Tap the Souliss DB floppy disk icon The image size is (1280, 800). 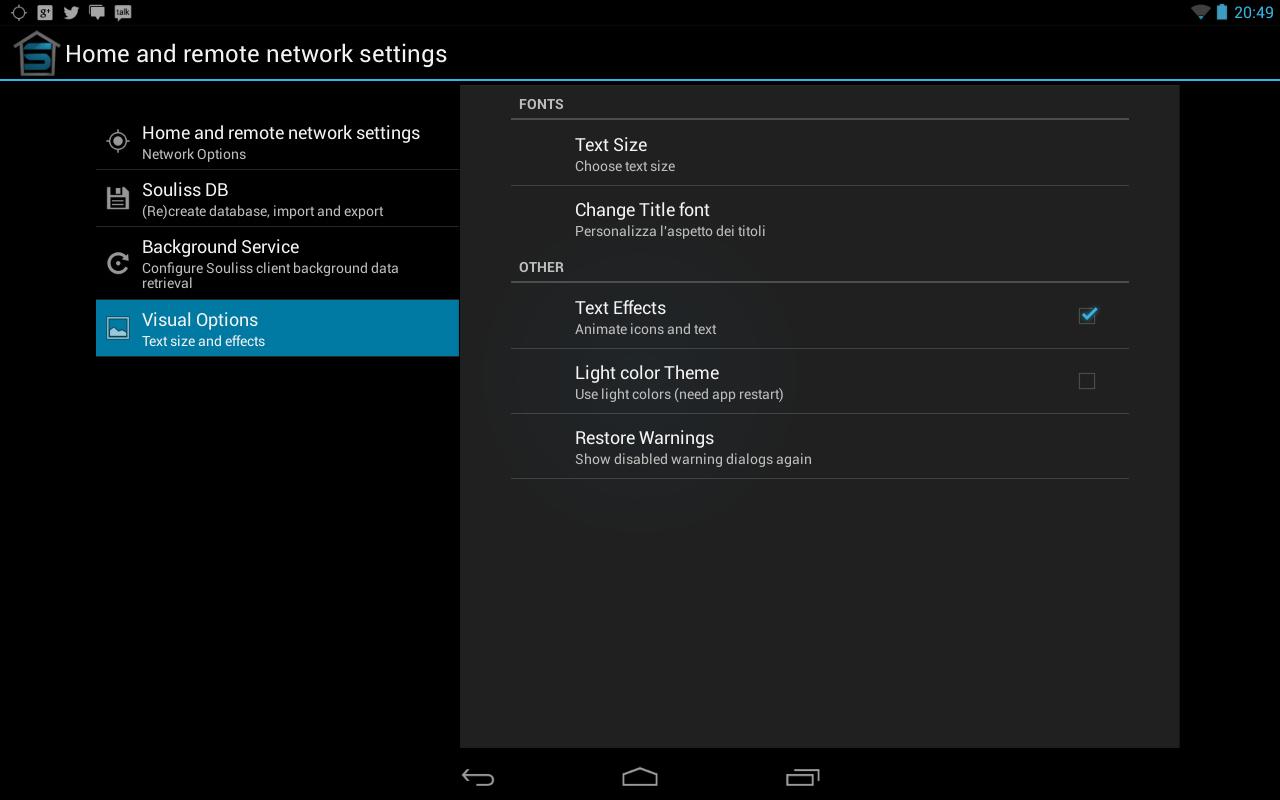118,198
